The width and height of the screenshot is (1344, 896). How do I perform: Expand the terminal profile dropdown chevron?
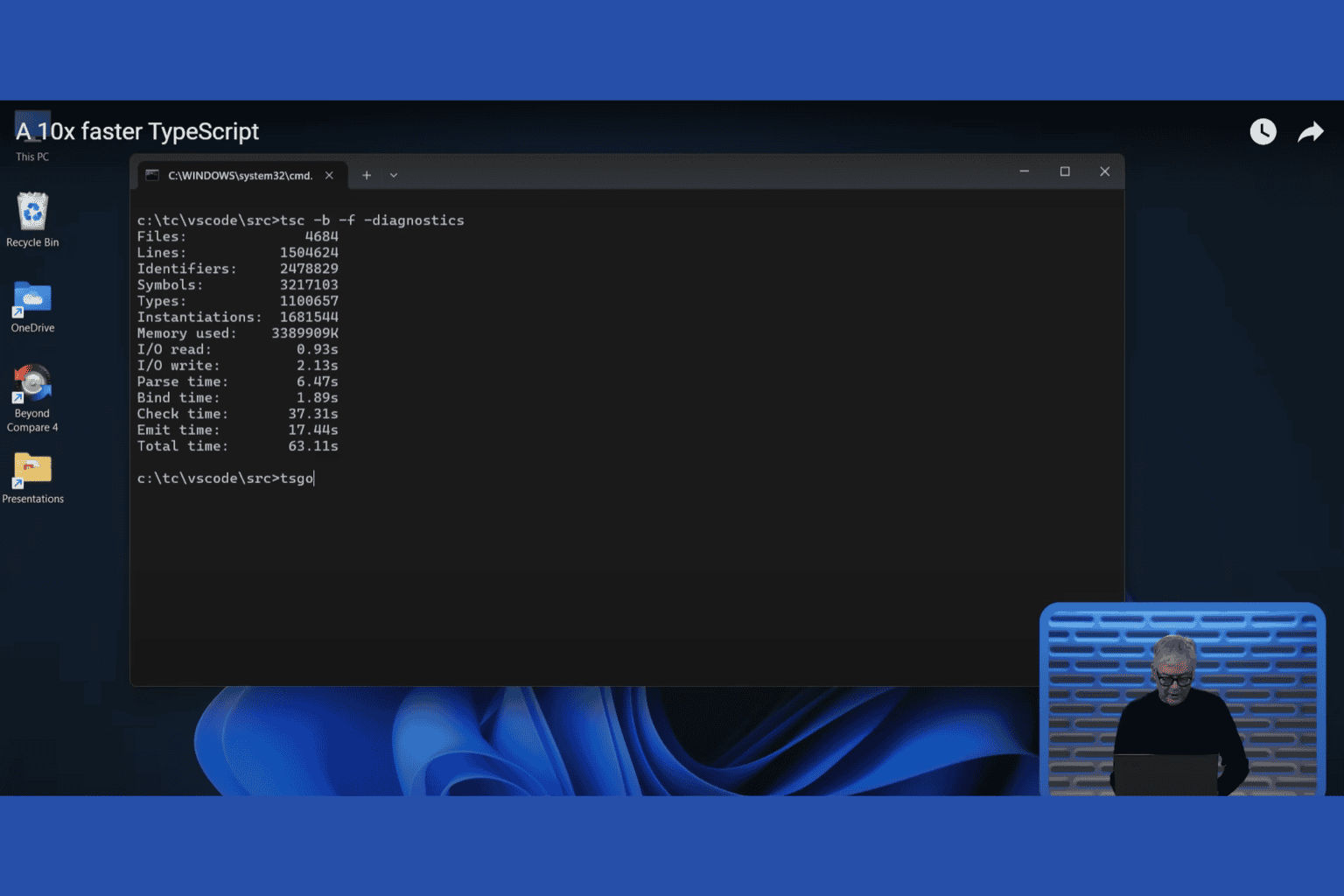[x=394, y=175]
